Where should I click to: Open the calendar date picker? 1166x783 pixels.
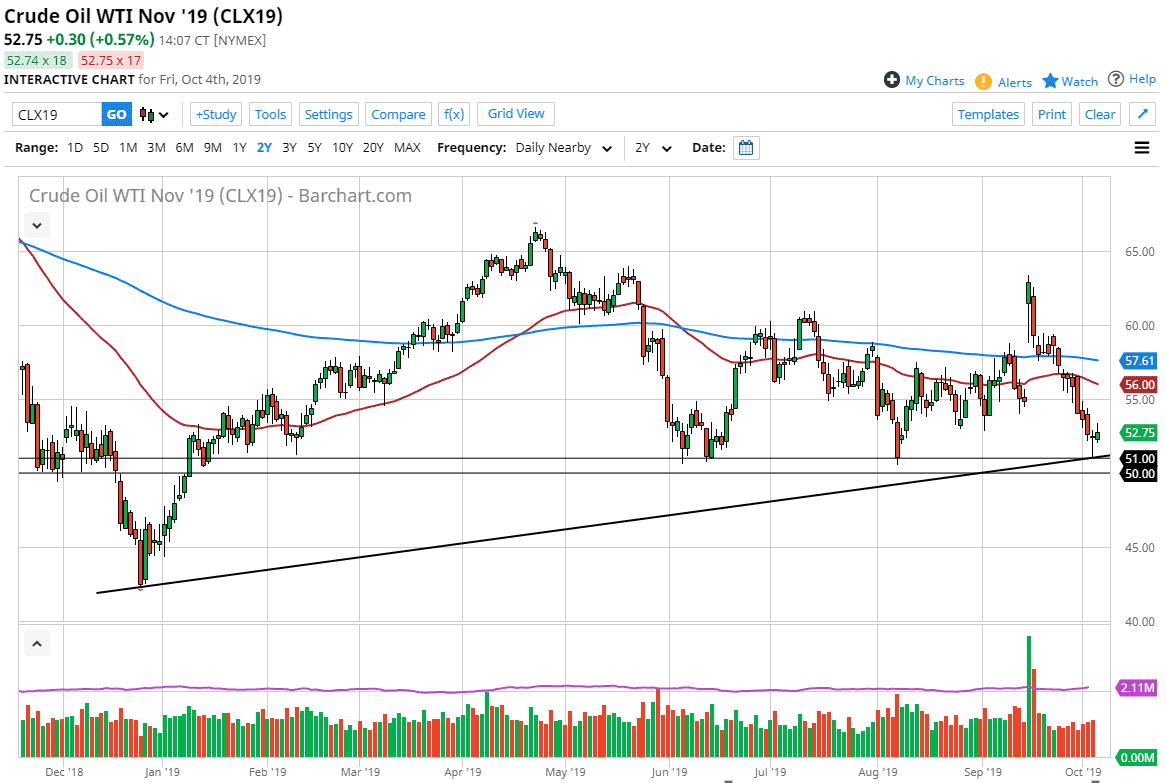click(x=745, y=147)
